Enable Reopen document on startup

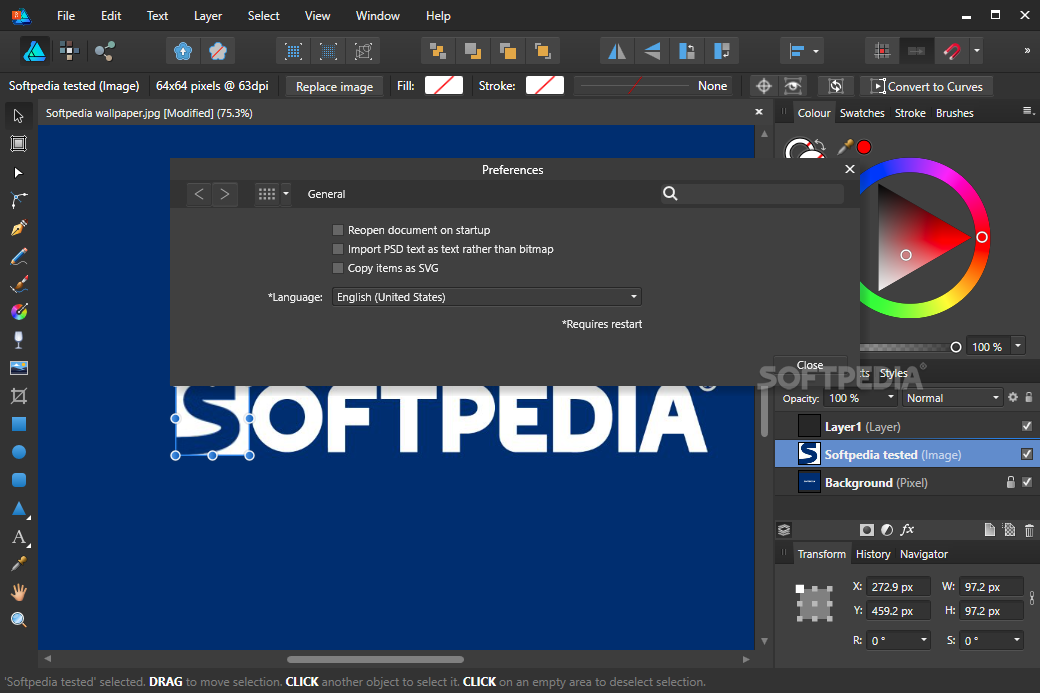point(338,230)
